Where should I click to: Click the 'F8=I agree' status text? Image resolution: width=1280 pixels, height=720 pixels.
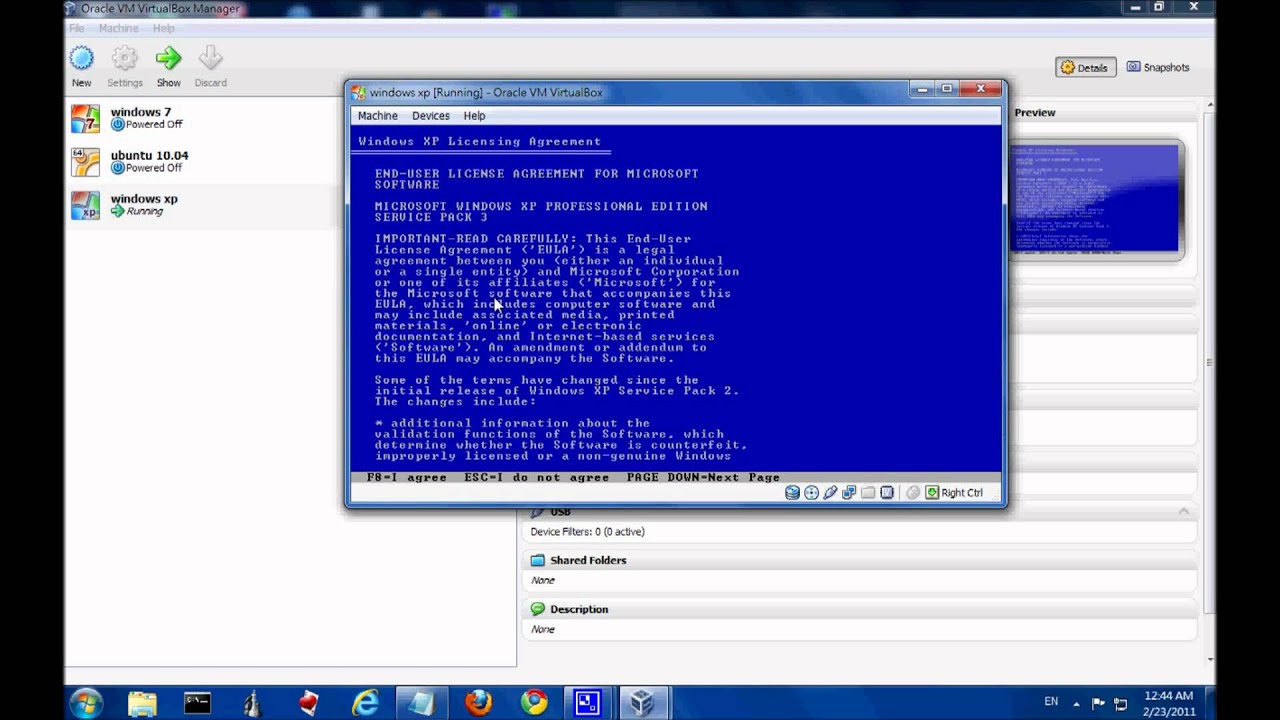pos(406,477)
